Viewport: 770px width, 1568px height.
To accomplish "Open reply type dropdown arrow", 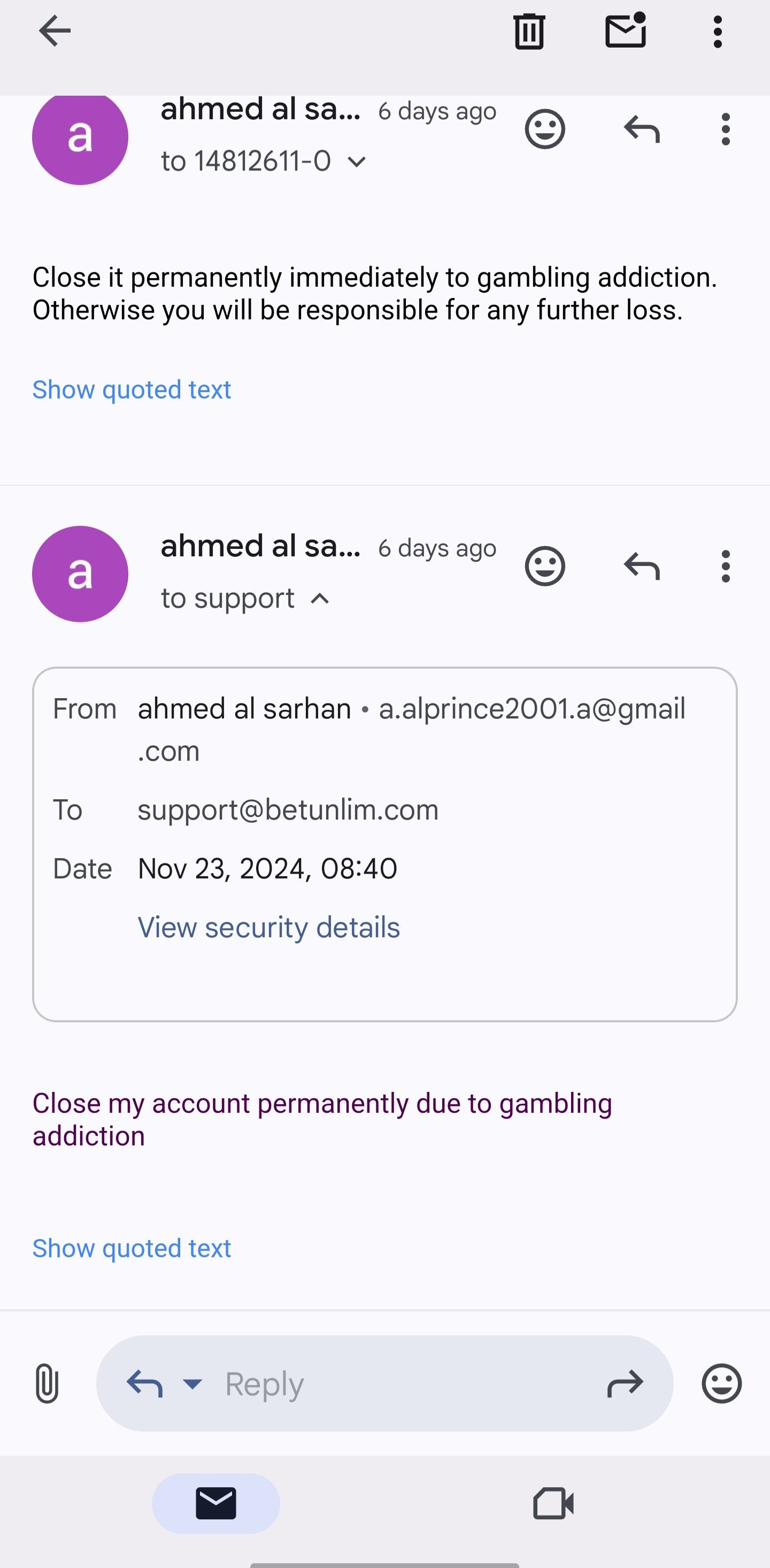I will (x=192, y=1383).
